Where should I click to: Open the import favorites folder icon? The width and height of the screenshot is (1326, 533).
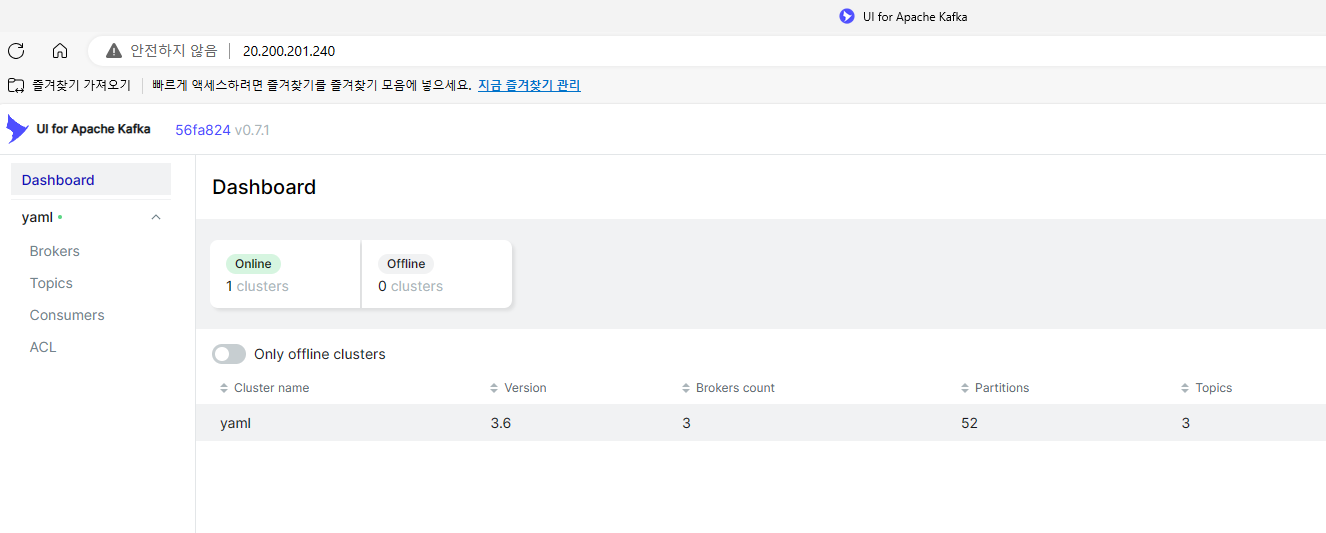[16, 85]
